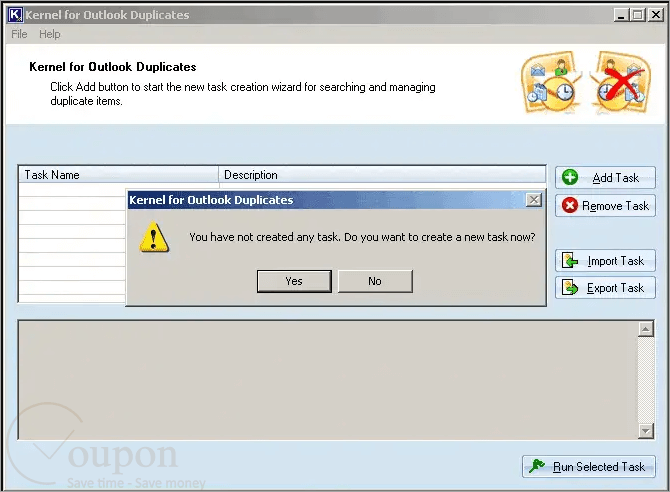Viewport: 670px width, 492px height.
Task: Open the Help menu
Action: pyautogui.click(x=50, y=34)
